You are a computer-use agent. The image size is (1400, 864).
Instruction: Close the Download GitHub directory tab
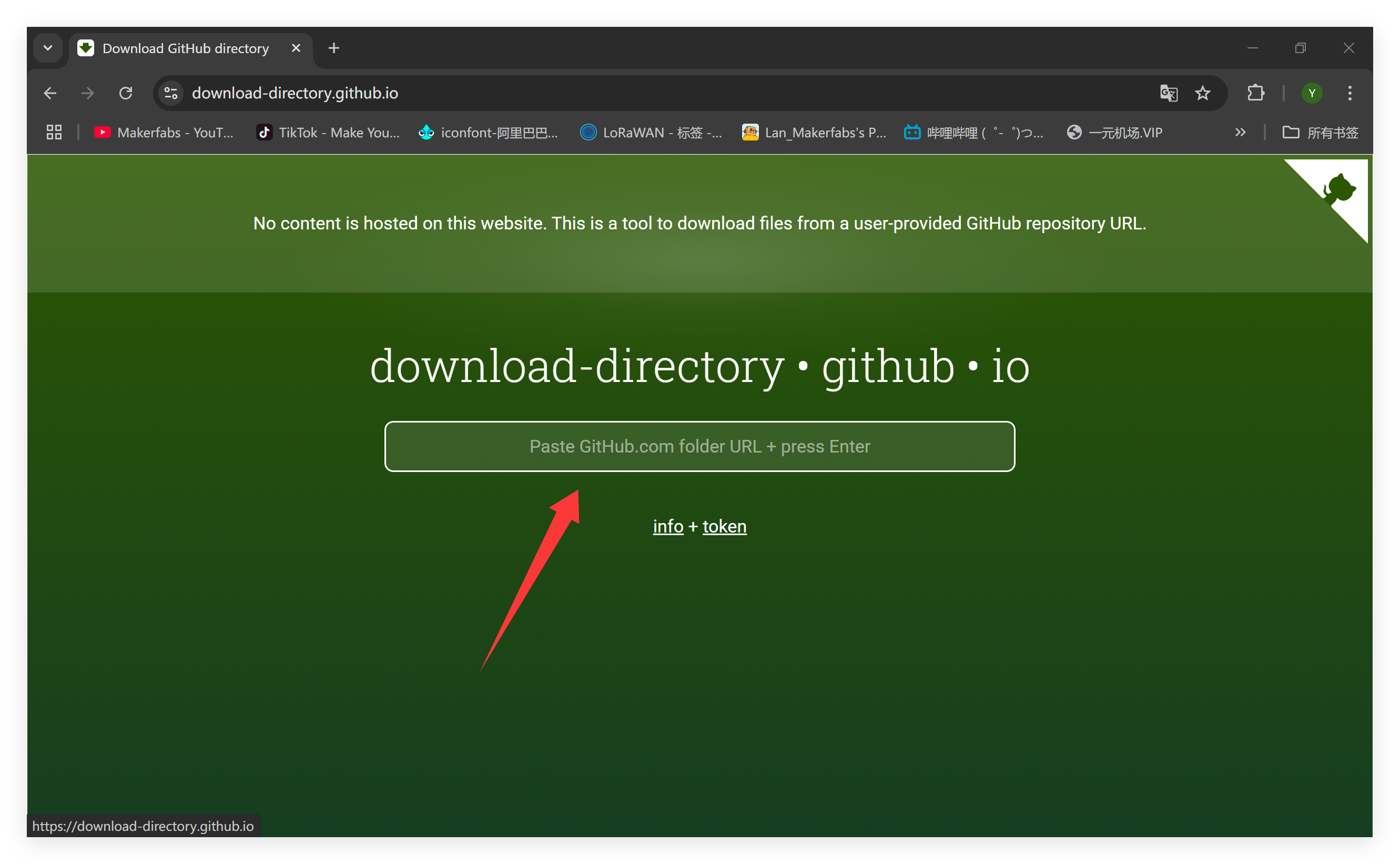[296, 48]
